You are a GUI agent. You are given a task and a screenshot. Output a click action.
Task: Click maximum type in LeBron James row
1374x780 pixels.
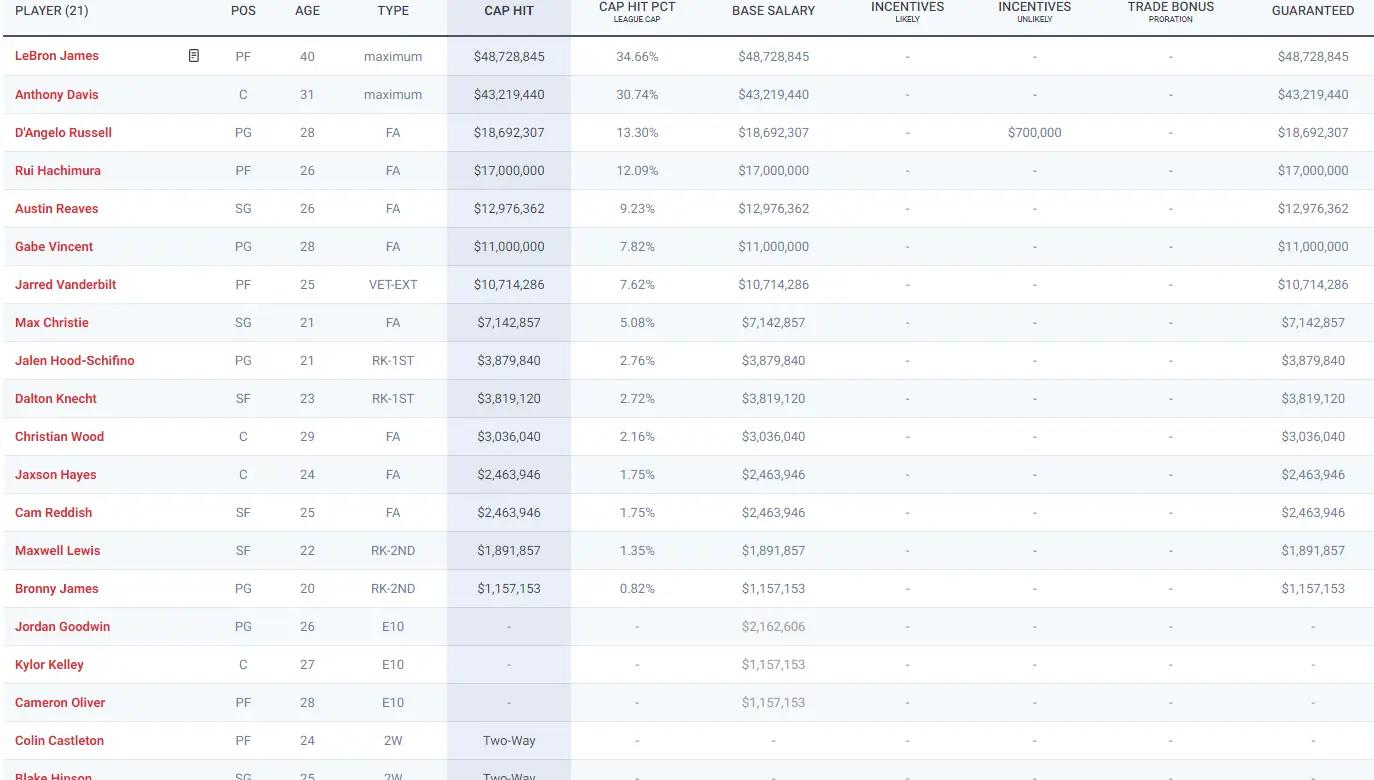(x=393, y=56)
